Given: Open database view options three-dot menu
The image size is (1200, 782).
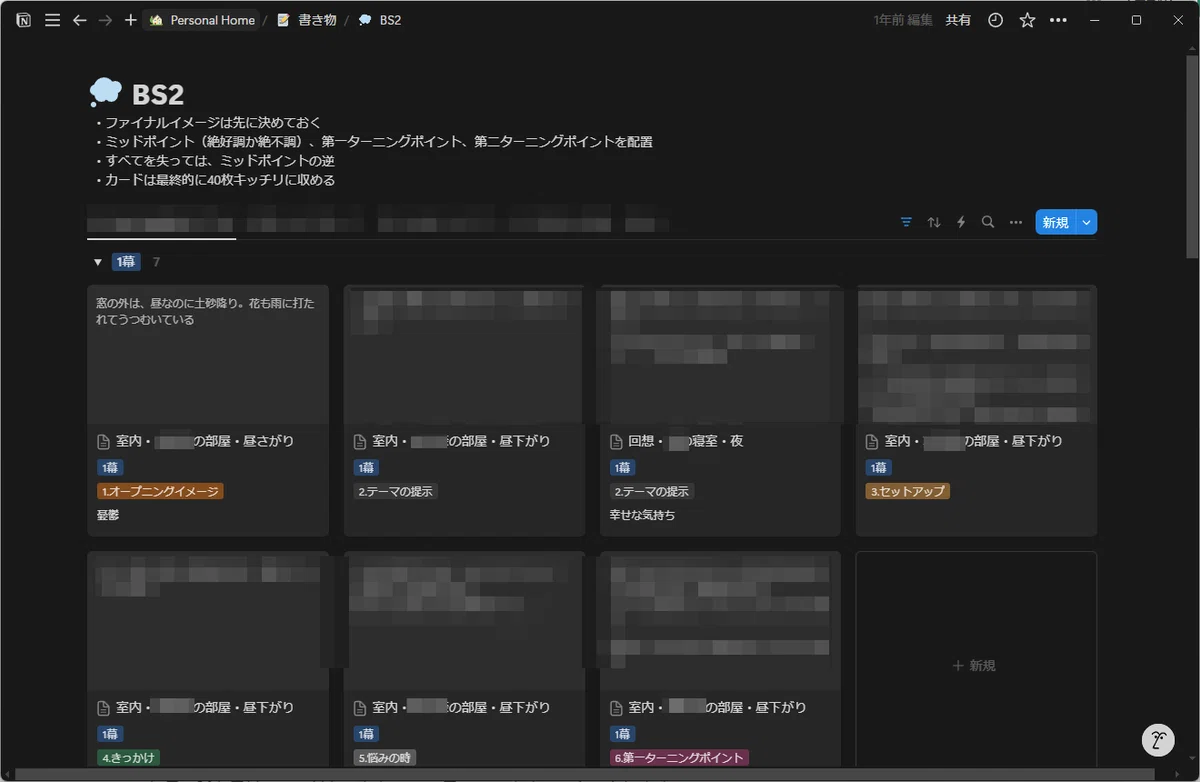Looking at the screenshot, I should tap(1015, 222).
